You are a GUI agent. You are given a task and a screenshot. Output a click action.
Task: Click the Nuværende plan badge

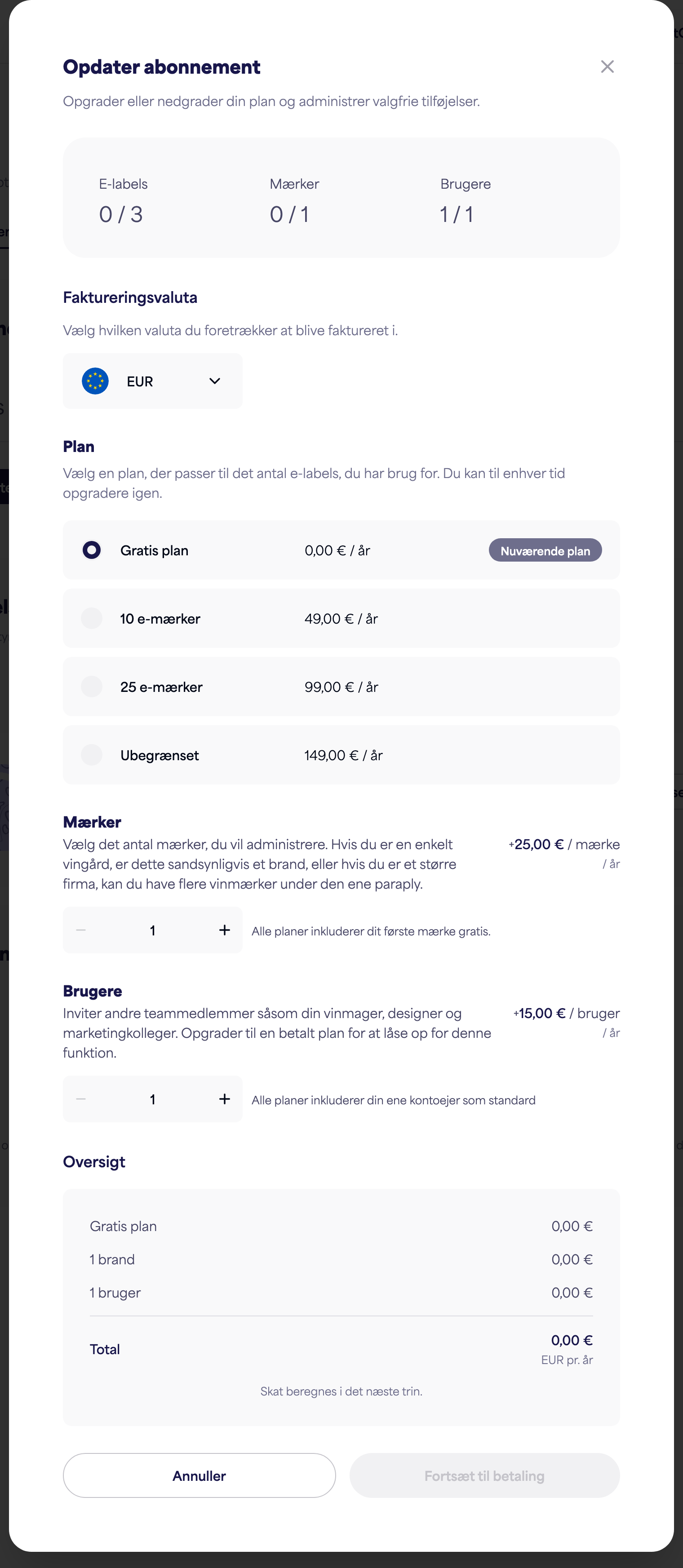pos(545,550)
